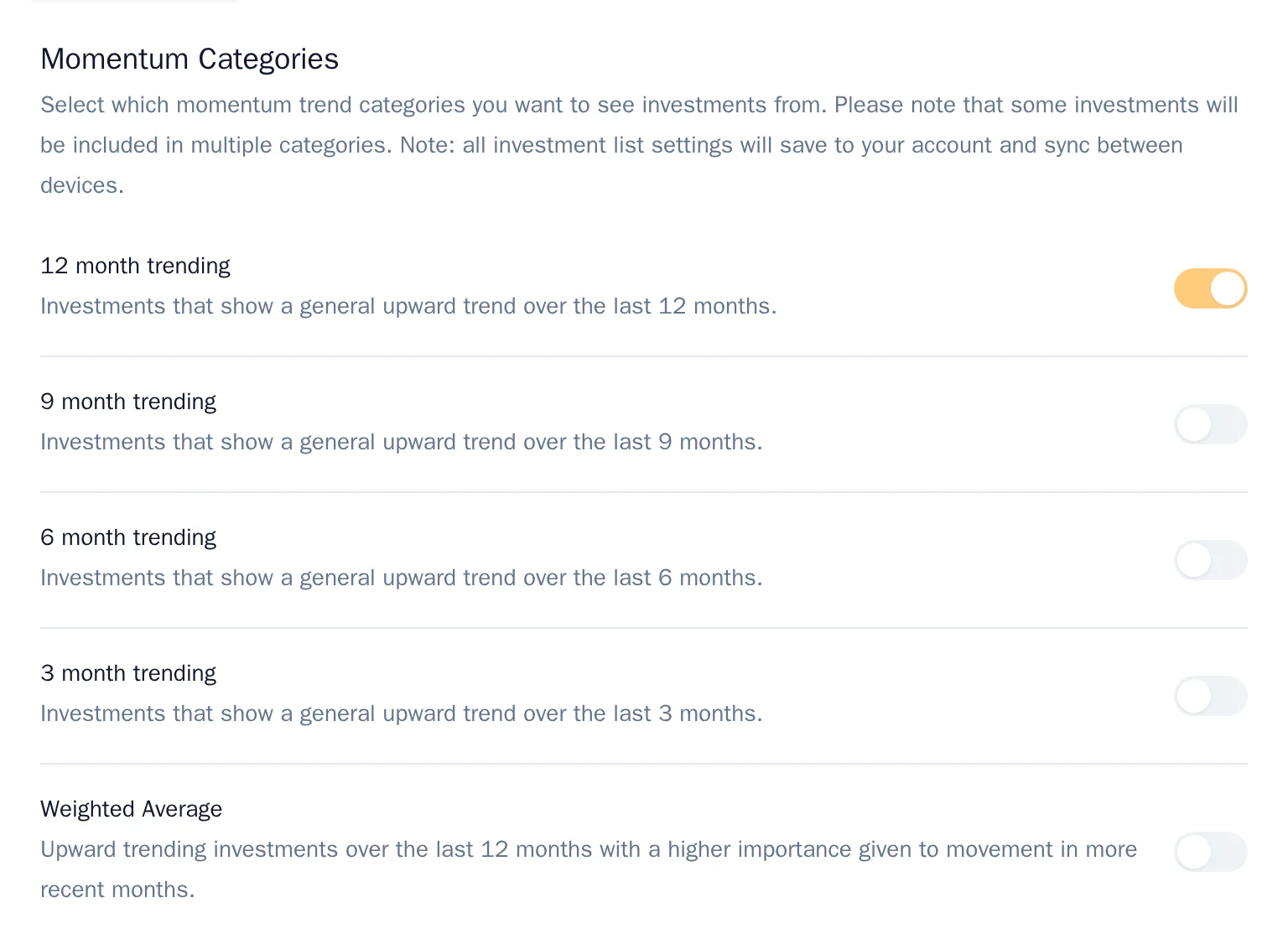
Task: Click the Momentum Categories heading
Action: pyautogui.click(x=190, y=59)
